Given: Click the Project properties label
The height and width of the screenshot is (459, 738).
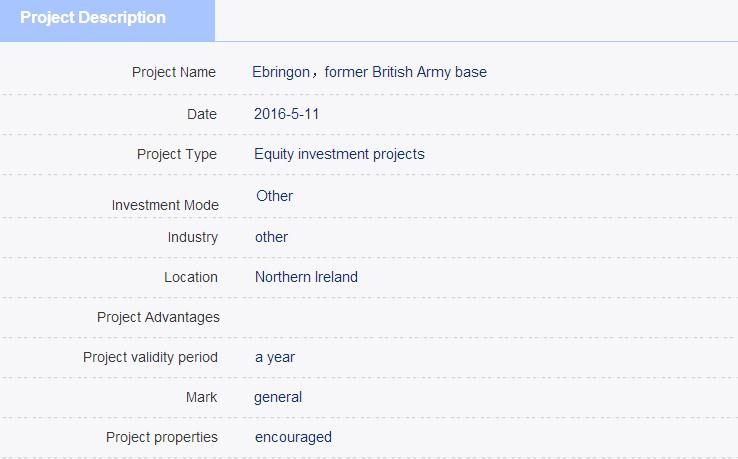Looking at the screenshot, I should pos(162,437).
